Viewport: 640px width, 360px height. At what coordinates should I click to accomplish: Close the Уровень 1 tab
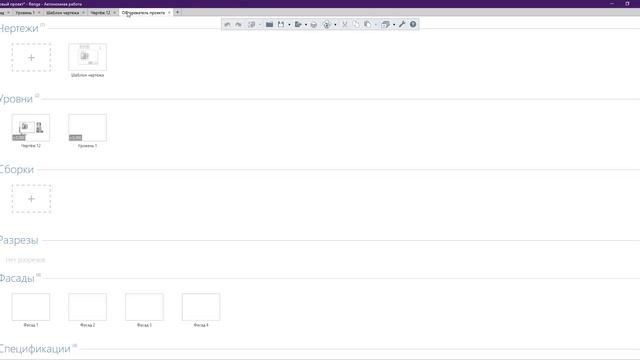click(39, 13)
